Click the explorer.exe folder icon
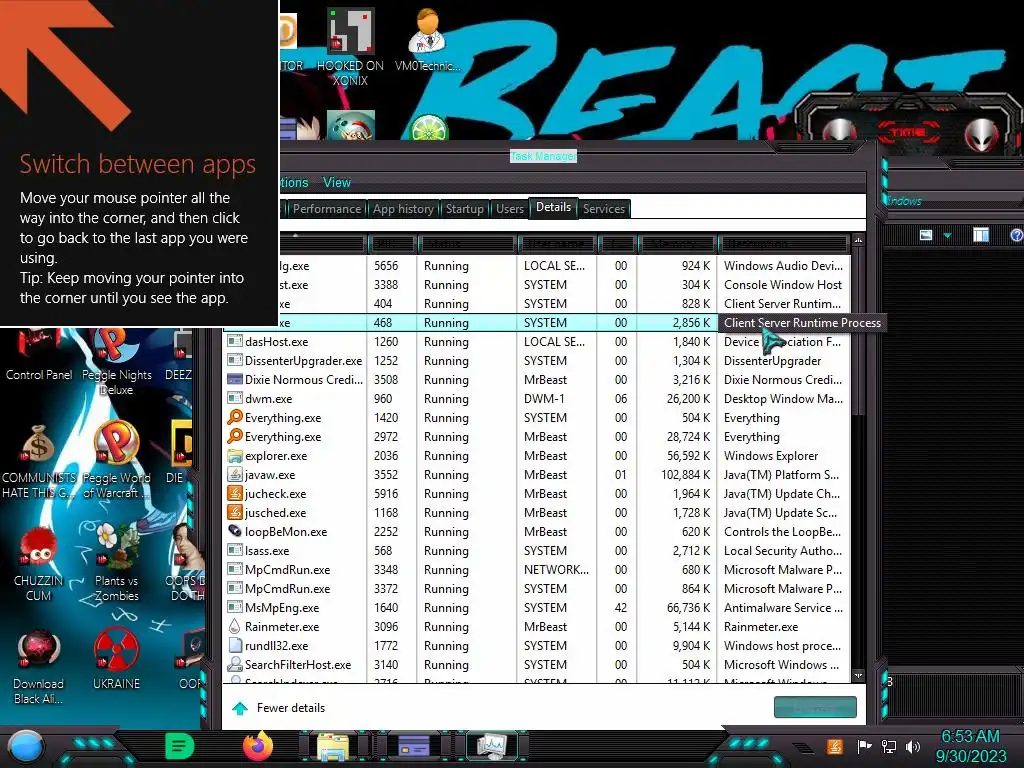1024x768 pixels. [234, 455]
